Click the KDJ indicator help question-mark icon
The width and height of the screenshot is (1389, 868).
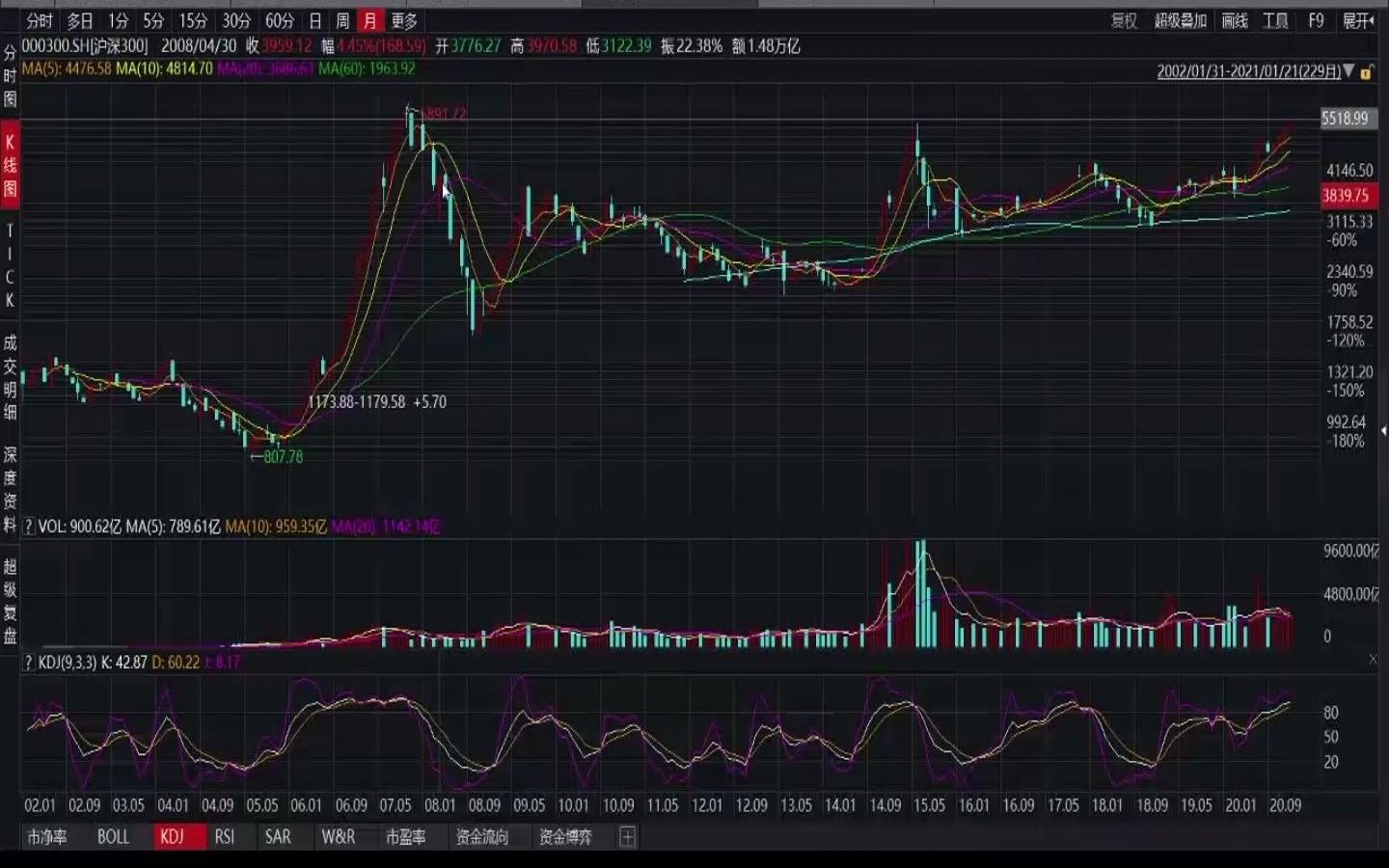(28, 663)
